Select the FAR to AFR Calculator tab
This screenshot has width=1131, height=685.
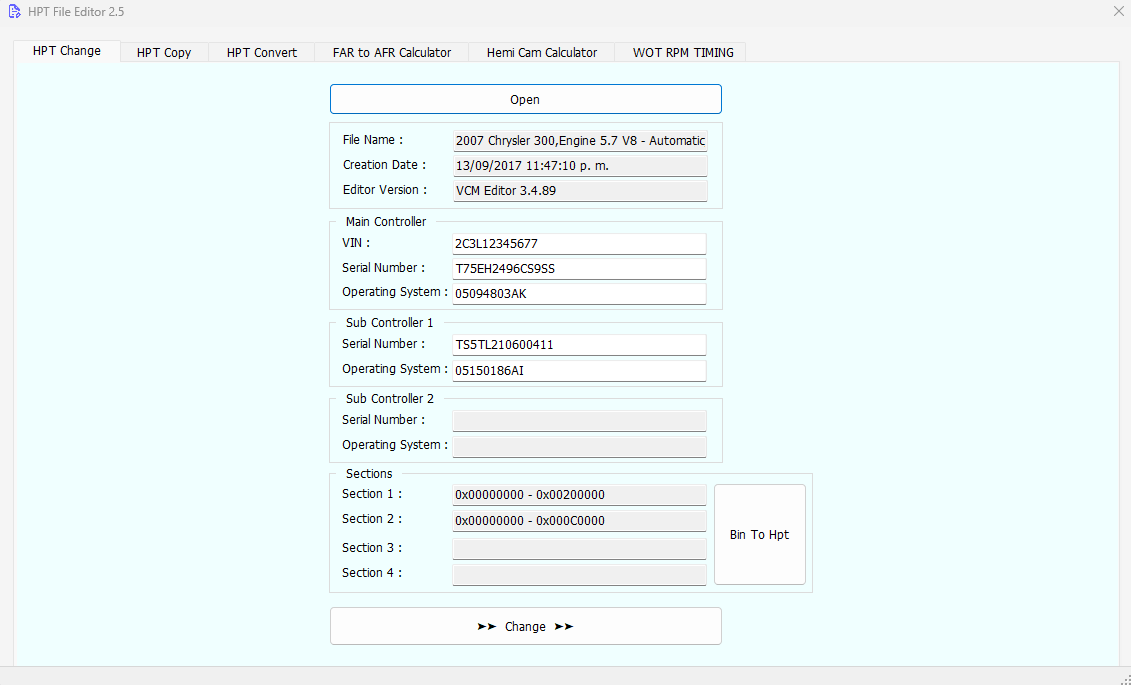(x=392, y=52)
